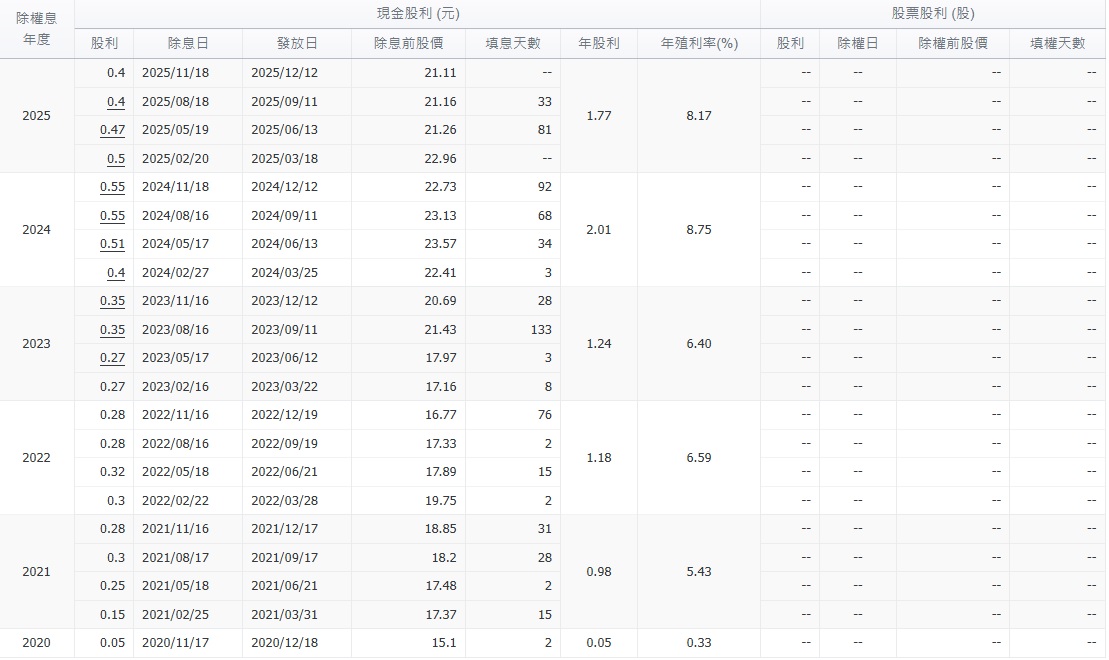Click the underlined 0.5 dividend for 2025/02/20
1109x660 pixels.
(x=115, y=158)
